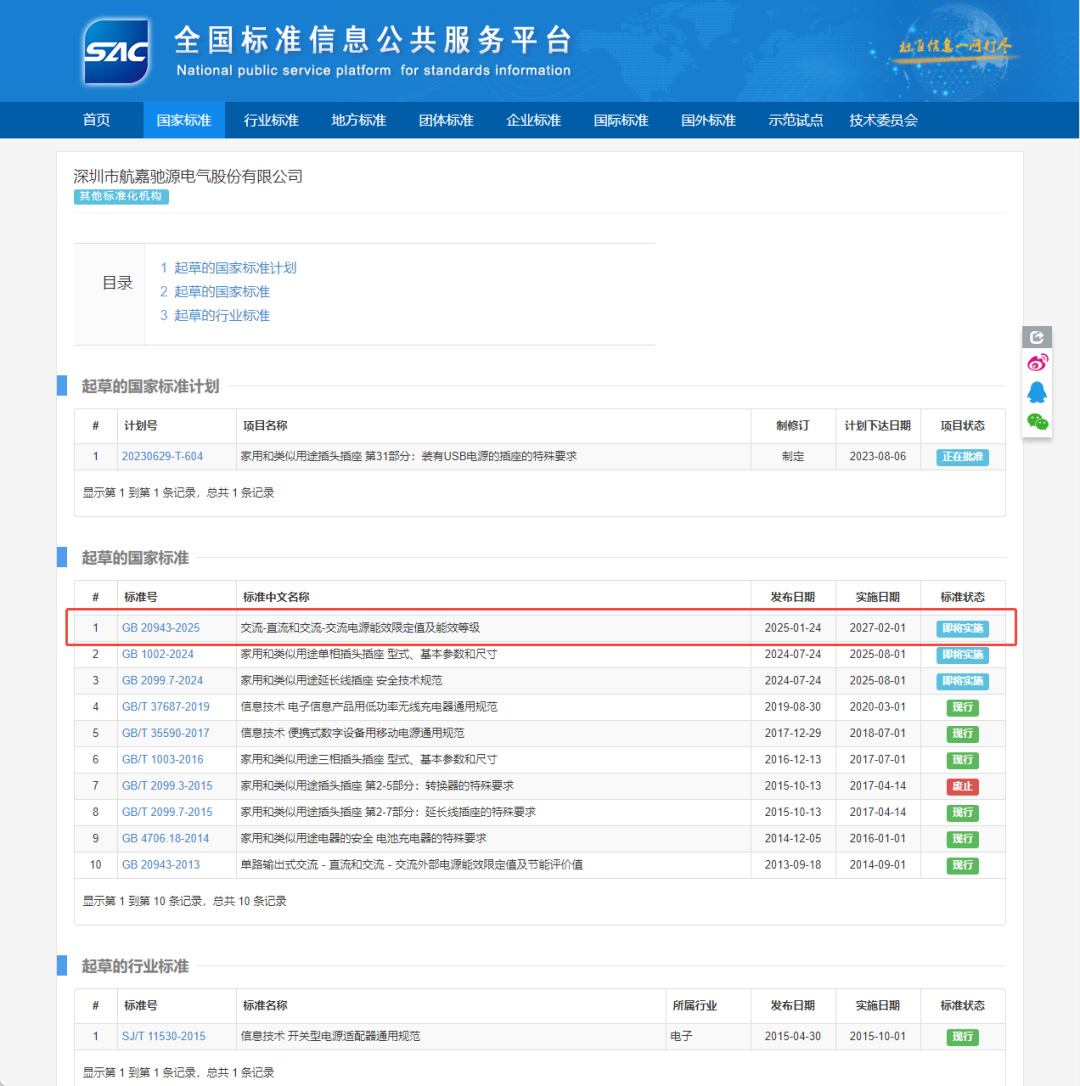Screen dimensions: 1080x1086
Task: Click the red 废止 status badge
Action: coord(962,786)
